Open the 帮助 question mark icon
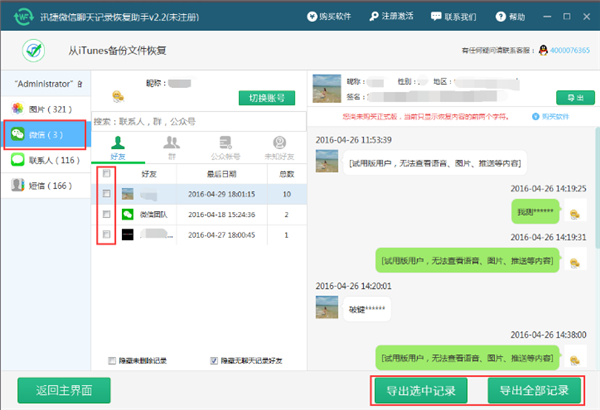600x410 pixels. click(x=501, y=16)
